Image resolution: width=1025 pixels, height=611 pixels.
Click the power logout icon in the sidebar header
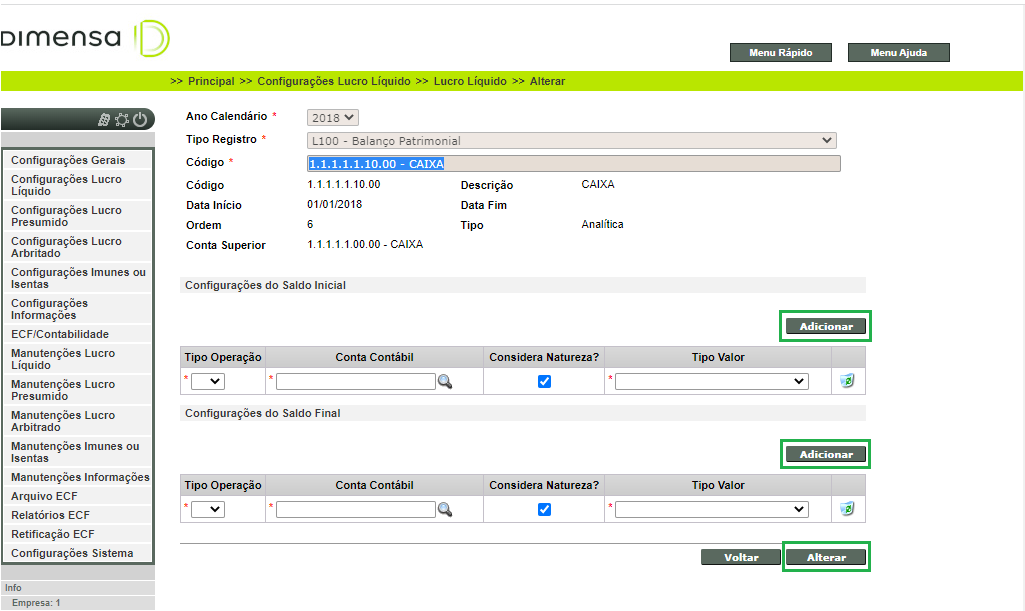(x=139, y=119)
